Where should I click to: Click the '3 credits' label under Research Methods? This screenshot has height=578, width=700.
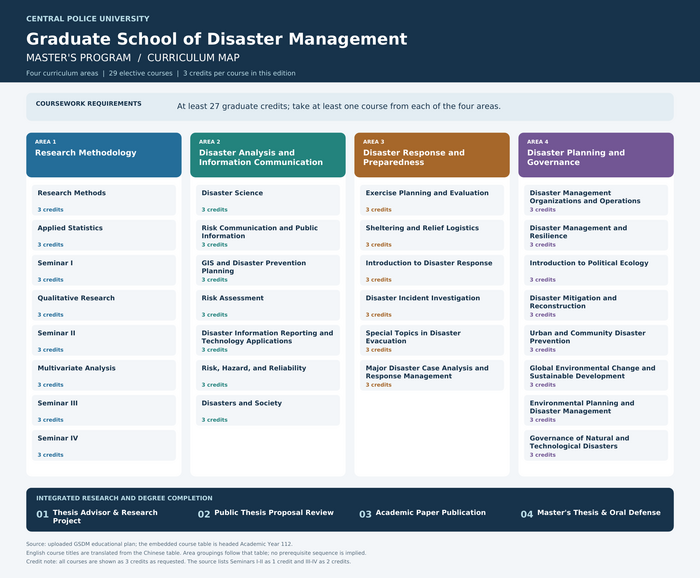coord(50,210)
